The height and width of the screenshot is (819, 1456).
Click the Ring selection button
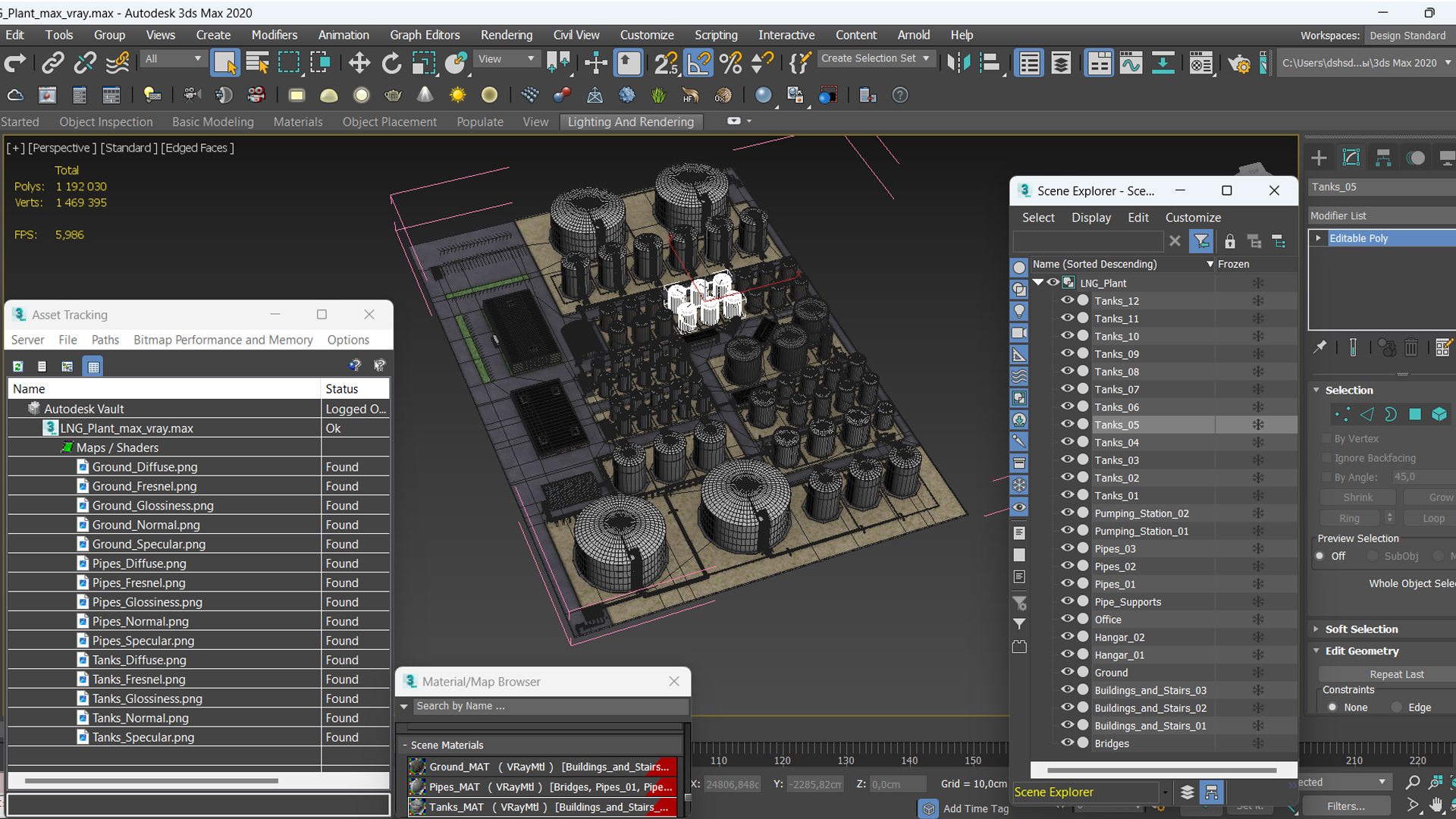1350,518
